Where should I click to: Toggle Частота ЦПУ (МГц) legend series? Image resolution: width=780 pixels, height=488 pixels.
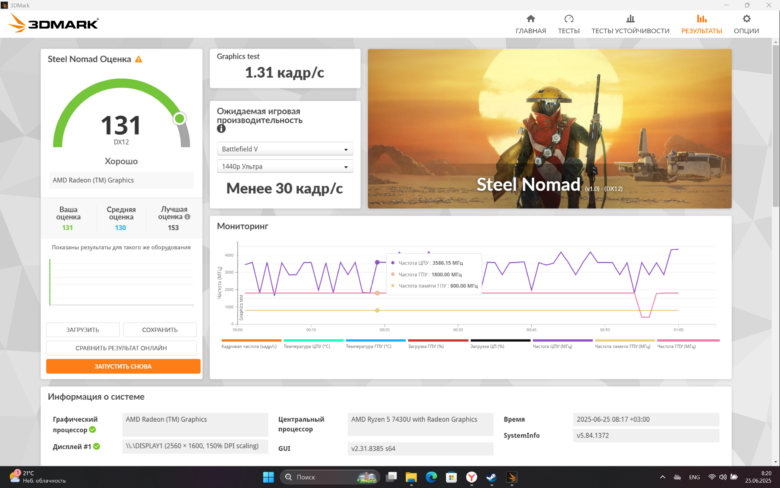tap(562, 344)
